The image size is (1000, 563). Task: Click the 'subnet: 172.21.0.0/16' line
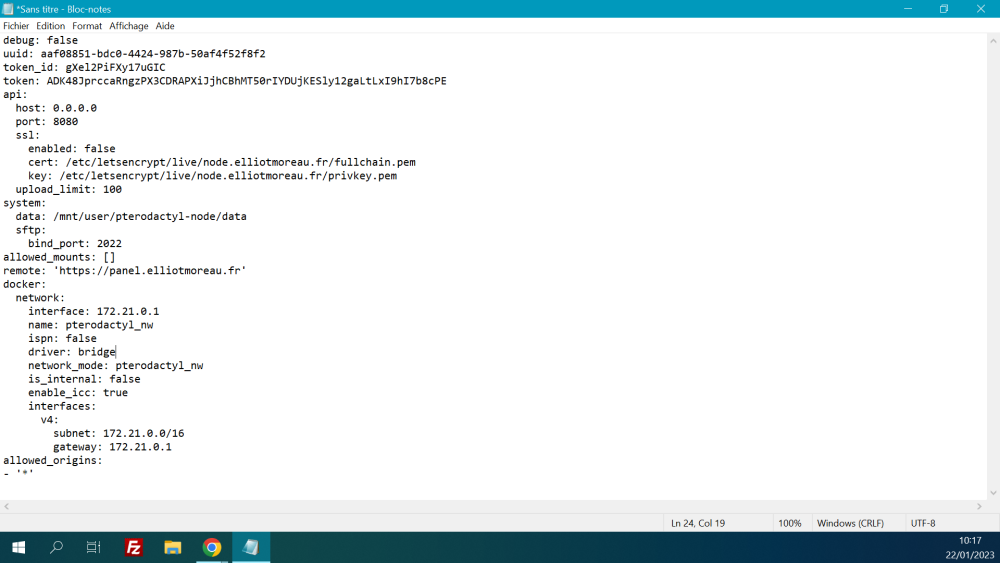point(119,433)
